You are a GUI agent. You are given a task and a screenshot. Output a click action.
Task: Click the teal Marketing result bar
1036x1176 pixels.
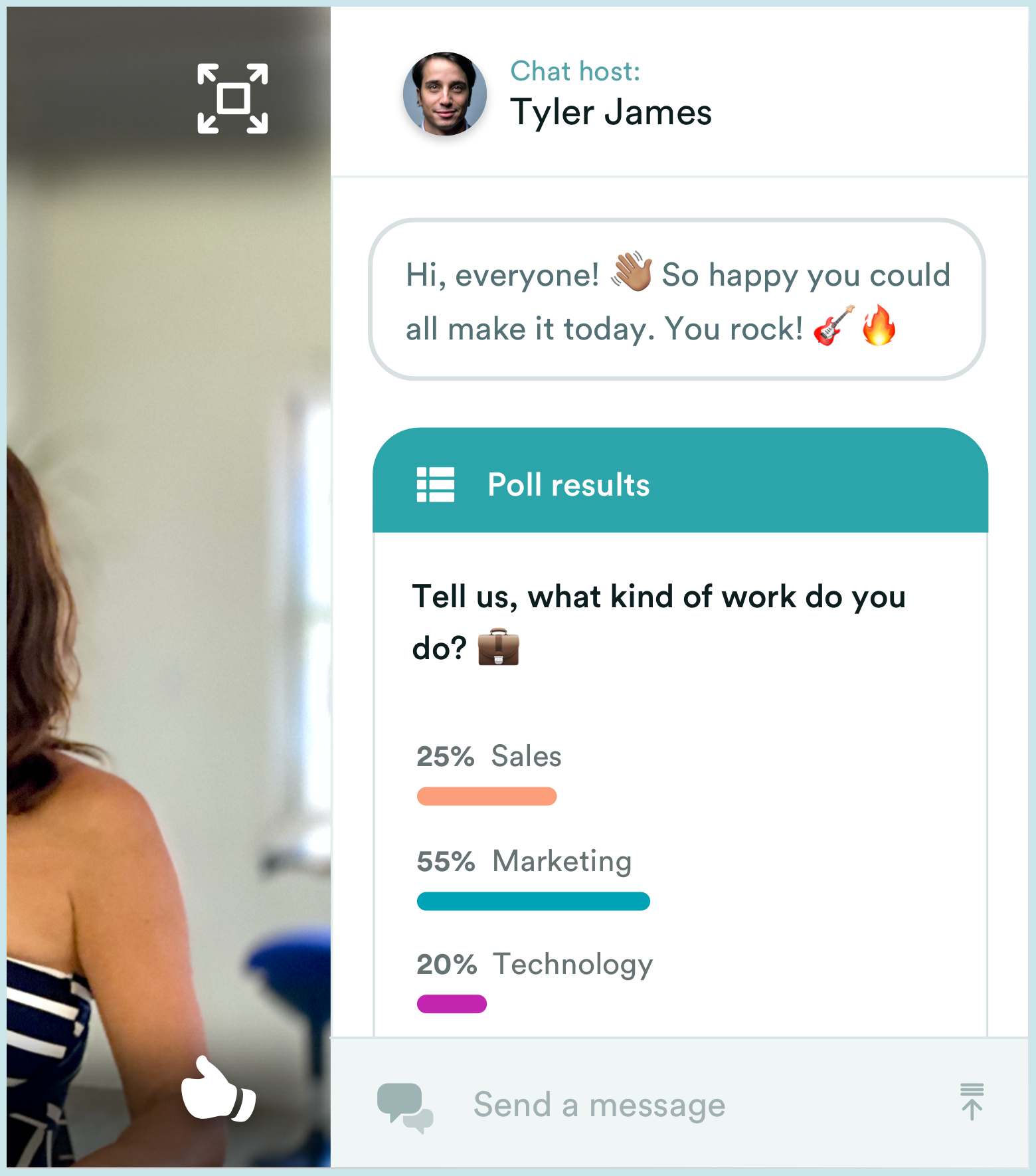point(533,901)
